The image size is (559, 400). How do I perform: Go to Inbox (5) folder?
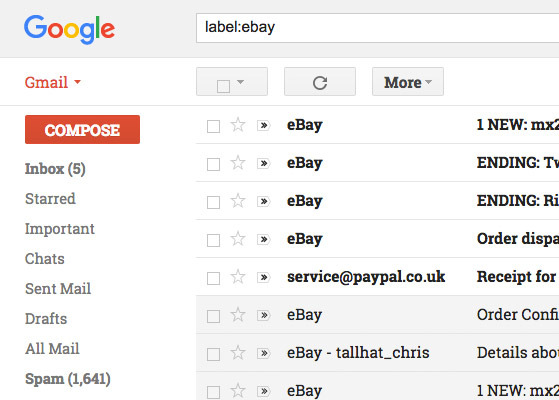55,169
